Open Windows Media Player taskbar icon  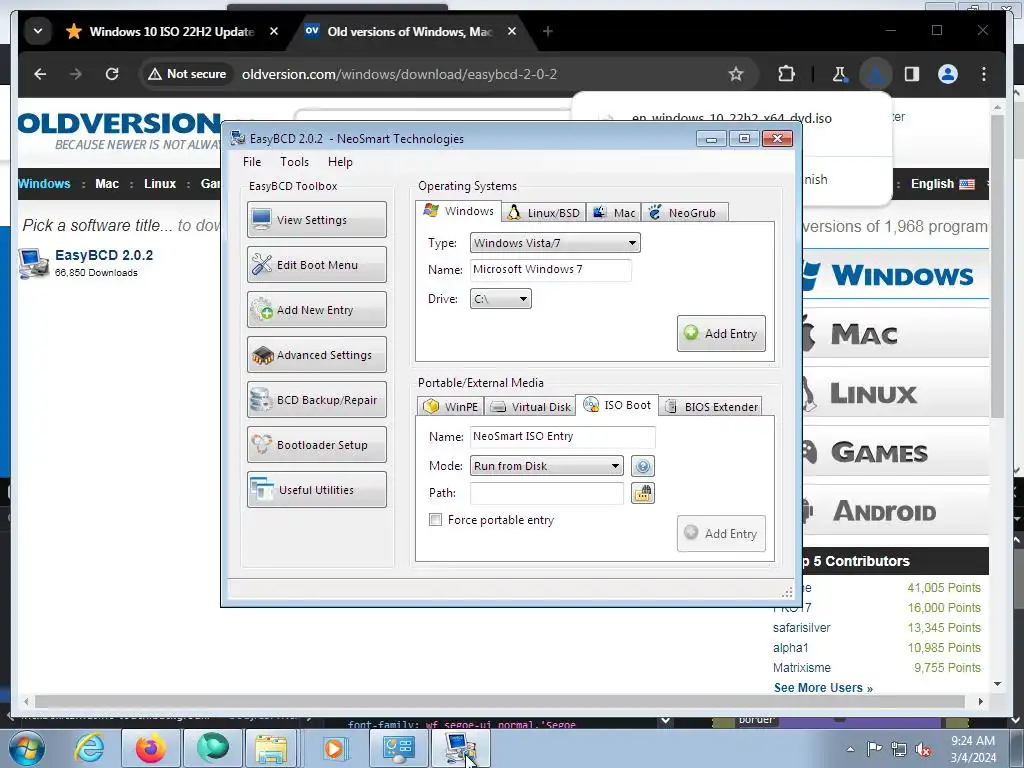coord(334,748)
